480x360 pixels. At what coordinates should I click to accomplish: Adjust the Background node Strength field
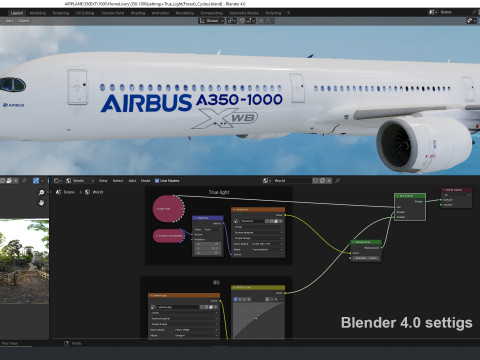click(366, 258)
